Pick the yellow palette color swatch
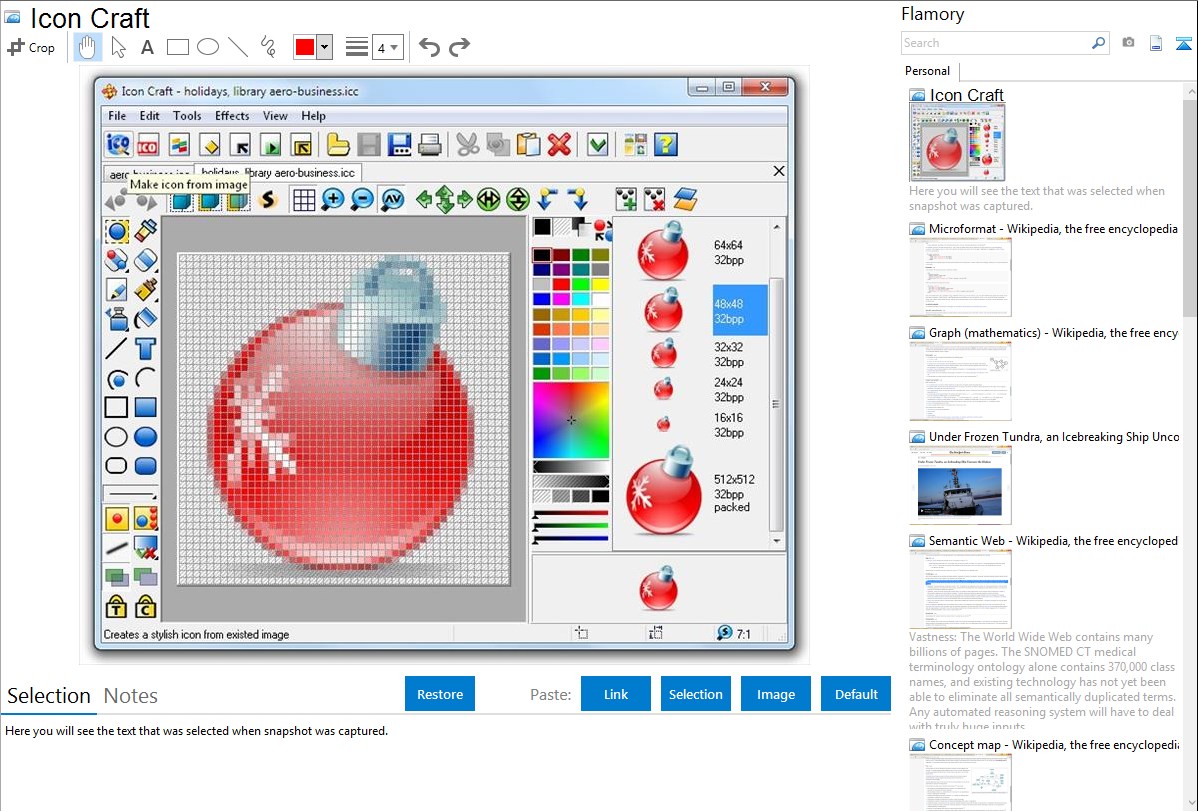Viewport: 1198px width, 811px height. pyautogui.click(x=601, y=284)
